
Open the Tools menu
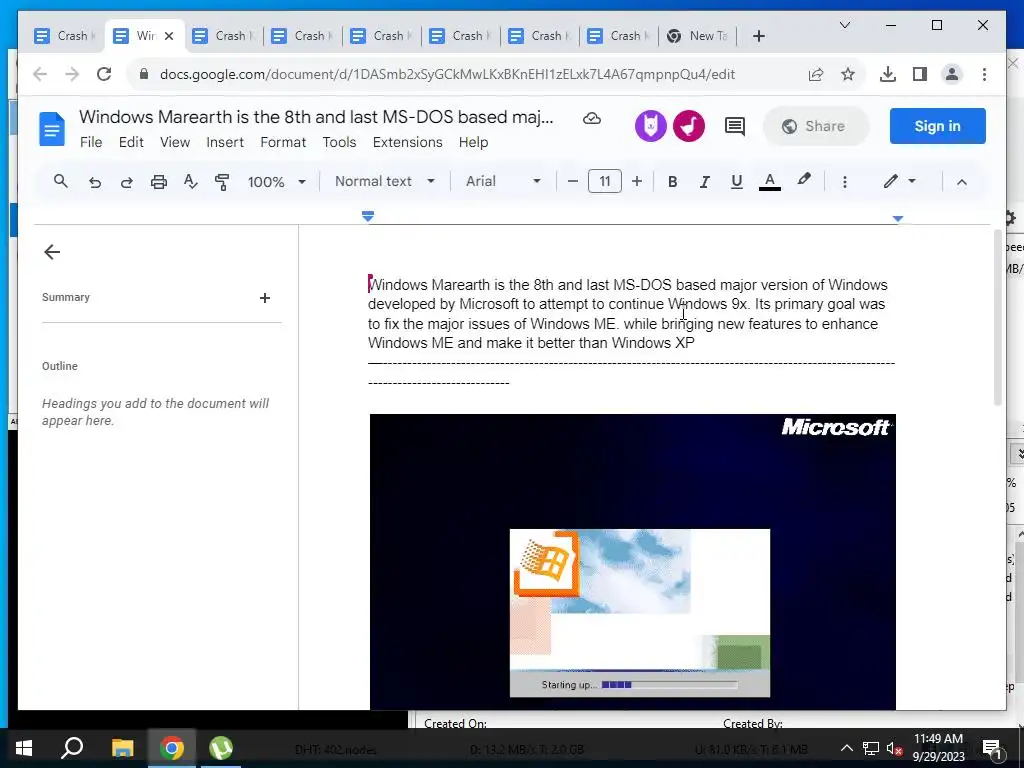coord(339,142)
